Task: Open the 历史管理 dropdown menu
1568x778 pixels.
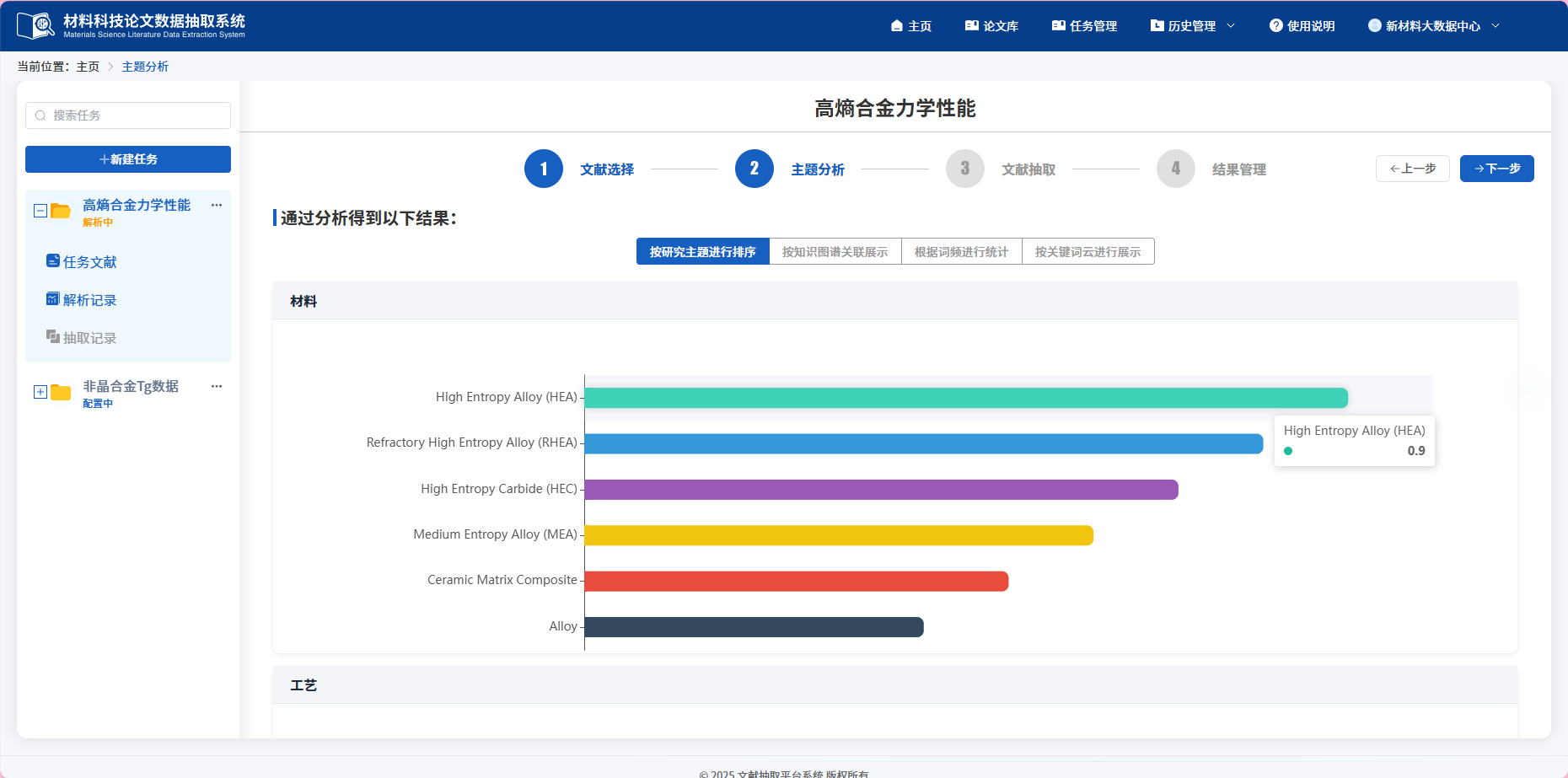Action: pyautogui.click(x=1192, y=25)
